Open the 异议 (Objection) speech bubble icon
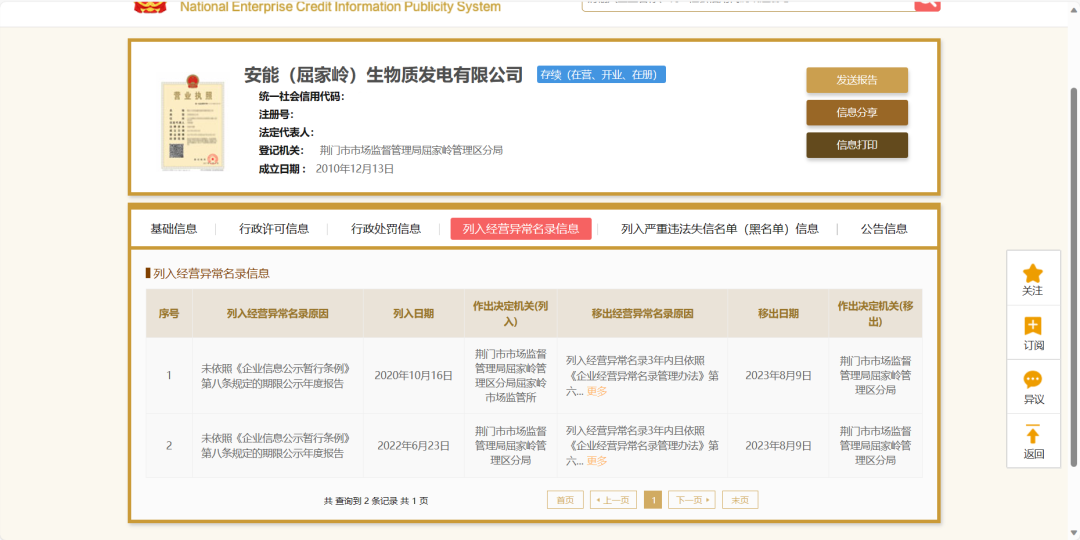Image resolution: width=1080 pixels, height=540 pixels. [1033, 380]
